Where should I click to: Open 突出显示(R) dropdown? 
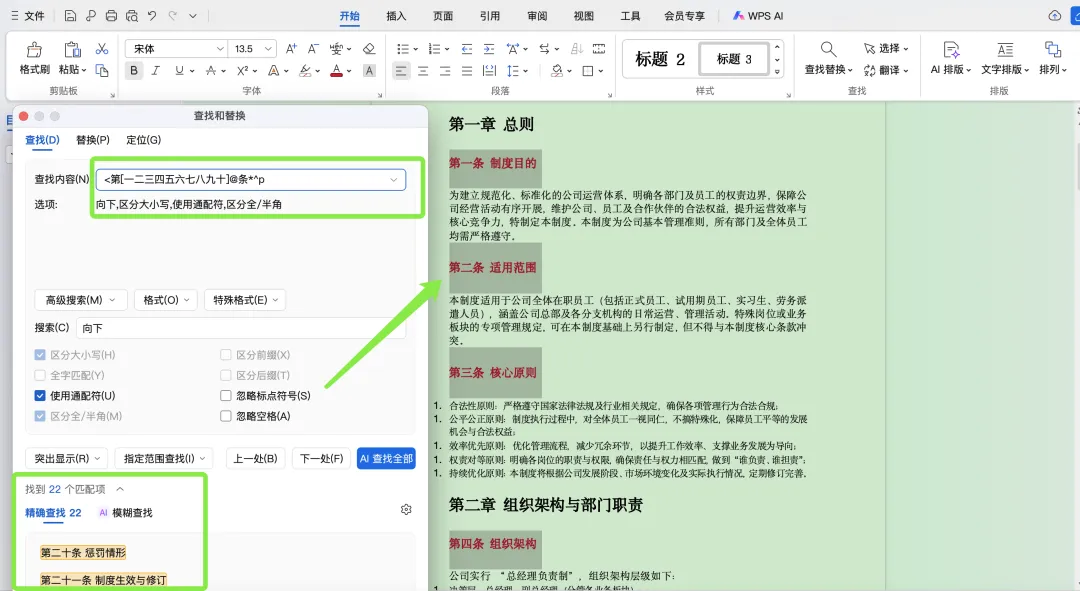point(67,458)
